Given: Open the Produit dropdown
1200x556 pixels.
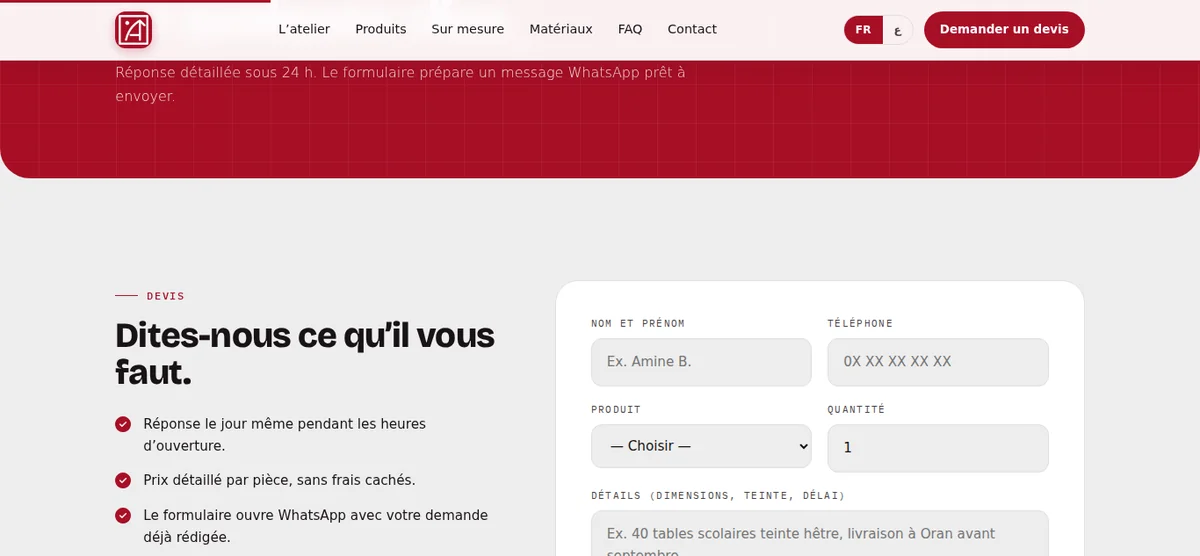Looking at the screenshot, I should [701, 446].
